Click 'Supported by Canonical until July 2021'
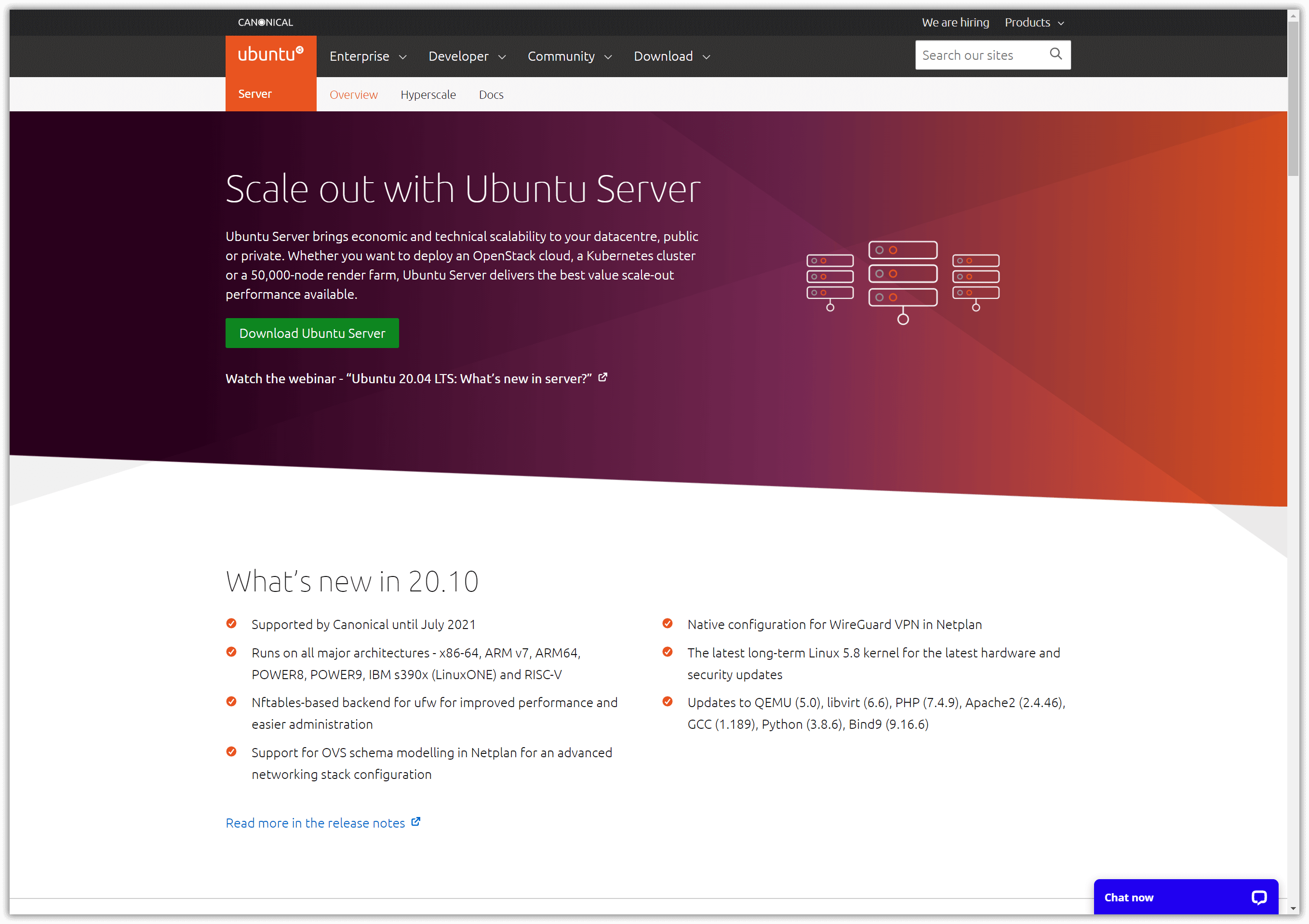1309x924 pixels. coord(363,624)
